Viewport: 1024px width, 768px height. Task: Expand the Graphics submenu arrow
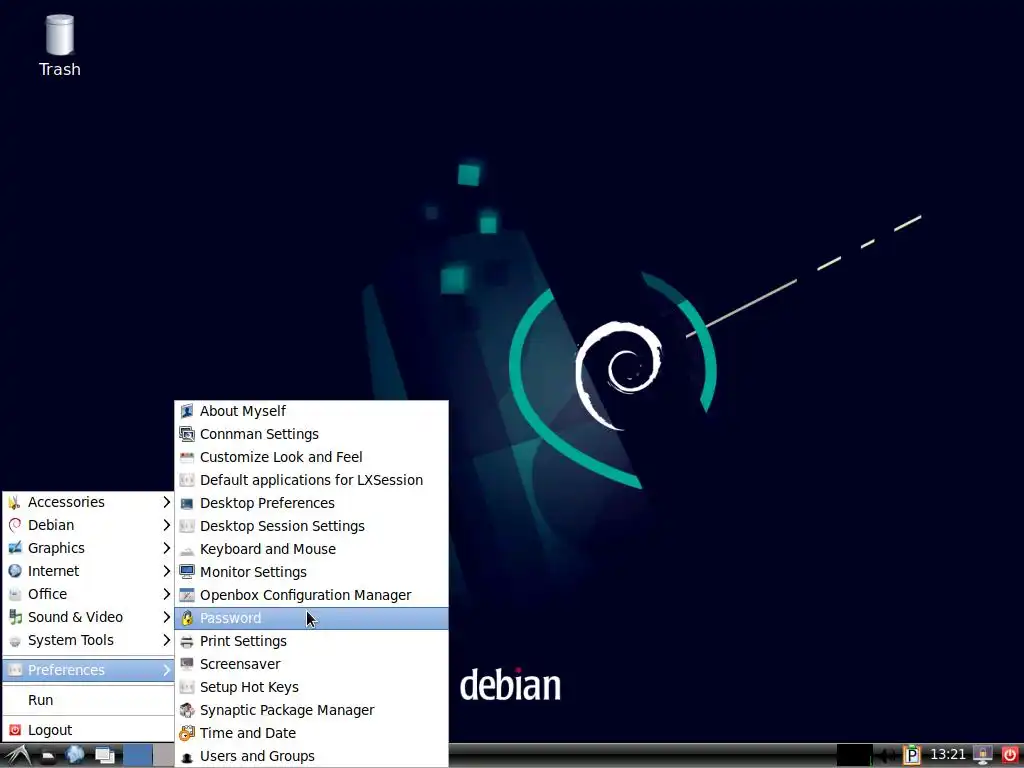coord(166,548)
